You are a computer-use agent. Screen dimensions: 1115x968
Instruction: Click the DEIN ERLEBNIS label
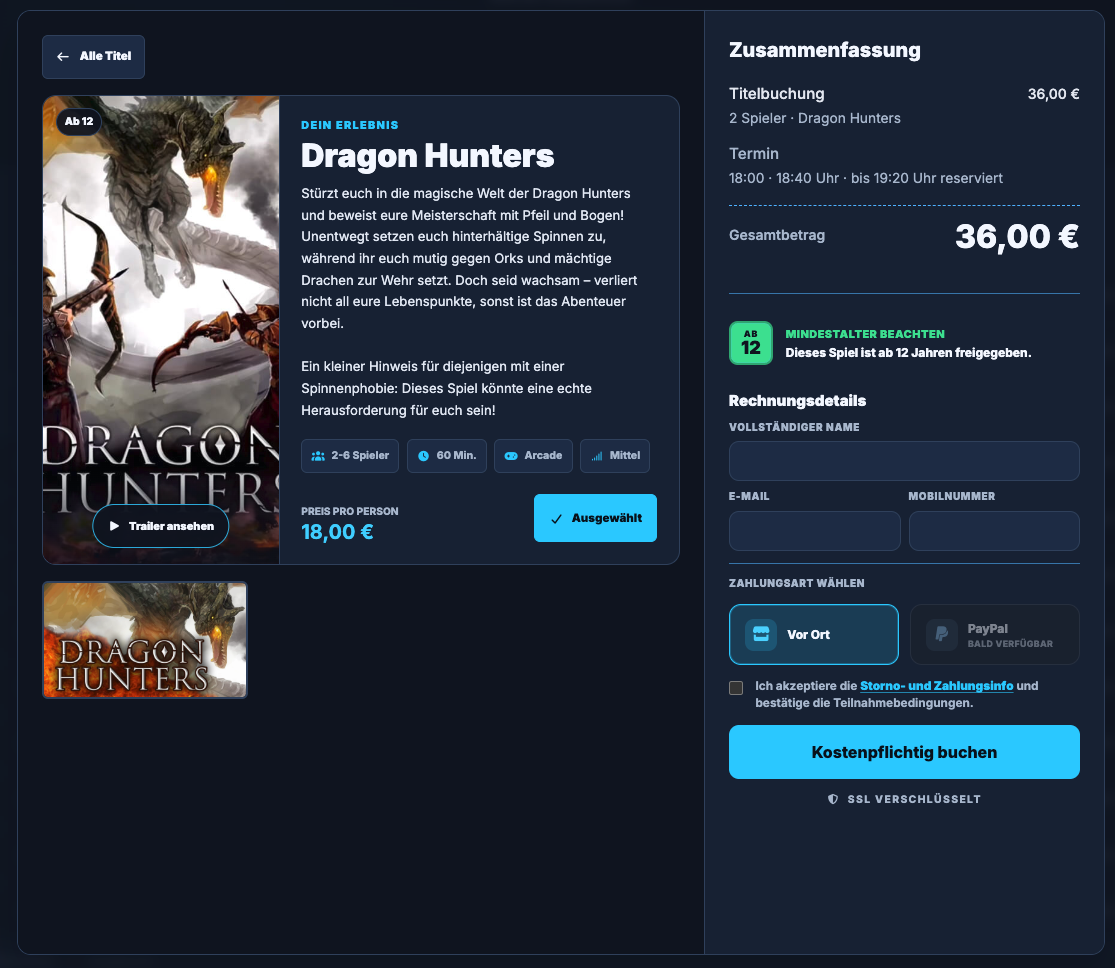point(350,125)
